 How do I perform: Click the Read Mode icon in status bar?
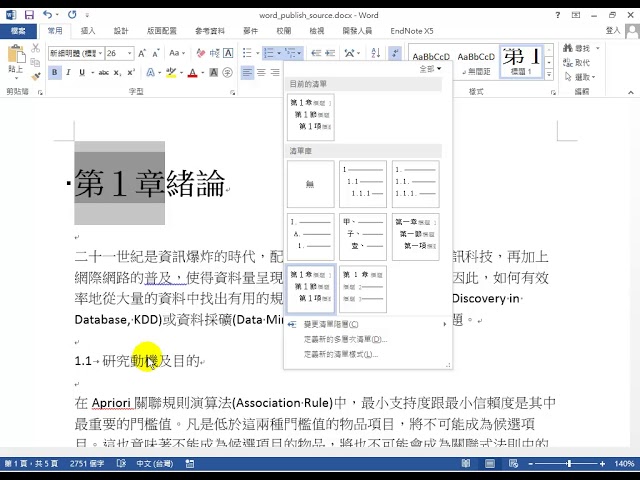coord(466,464)
